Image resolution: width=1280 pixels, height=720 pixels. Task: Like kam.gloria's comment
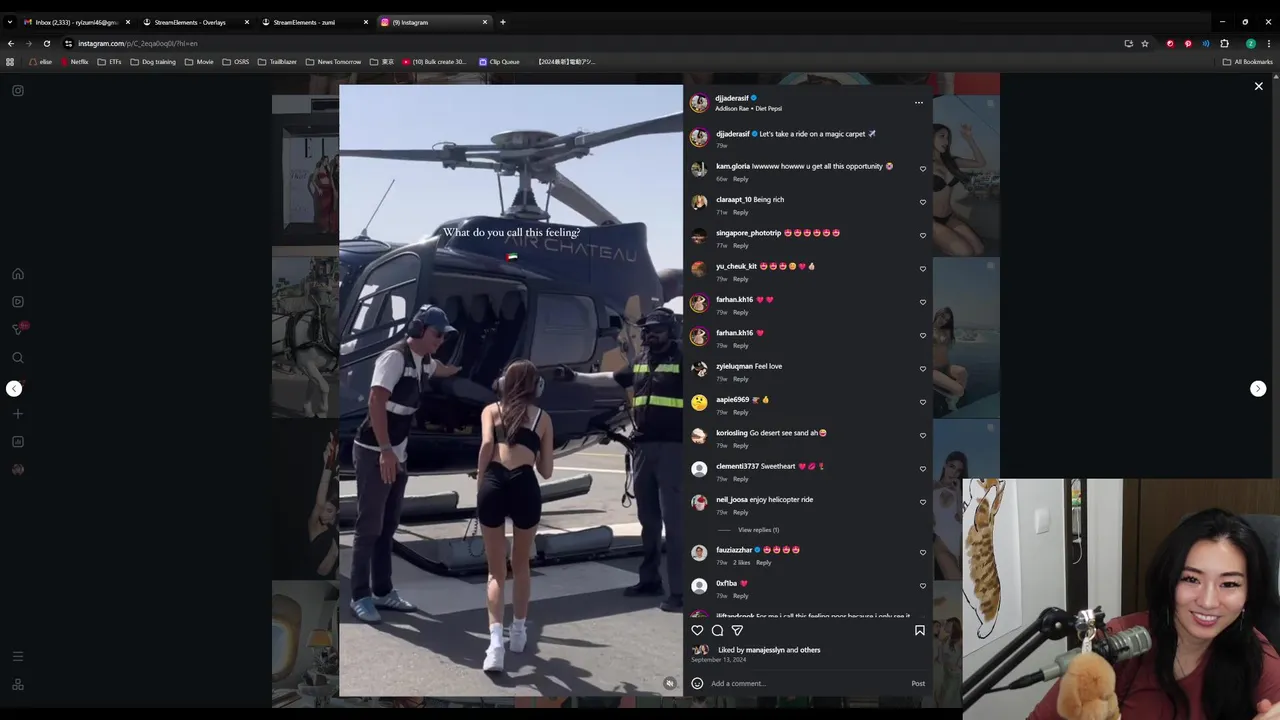pos(923,169)
